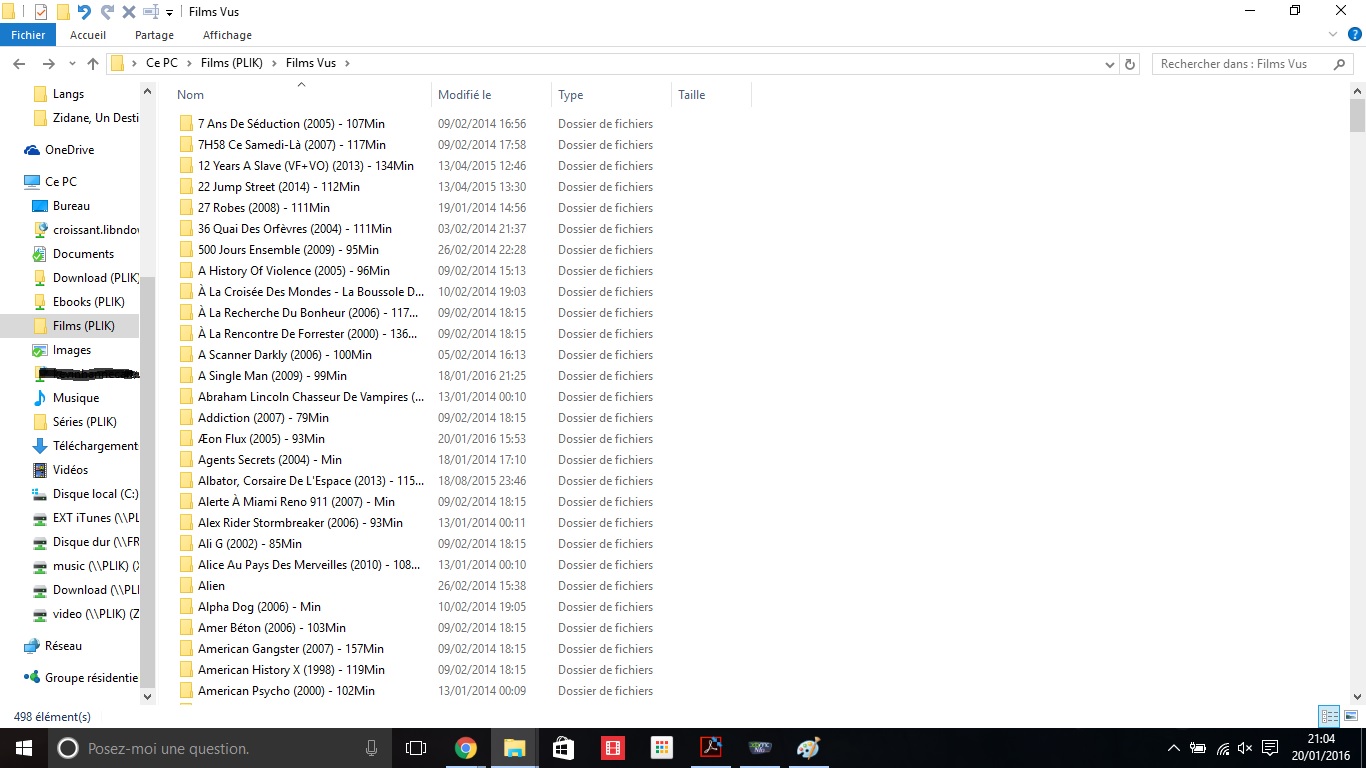Expand the ribbon using the chevron
The height and width of the screenshot is (768, 1366).
1331,35
